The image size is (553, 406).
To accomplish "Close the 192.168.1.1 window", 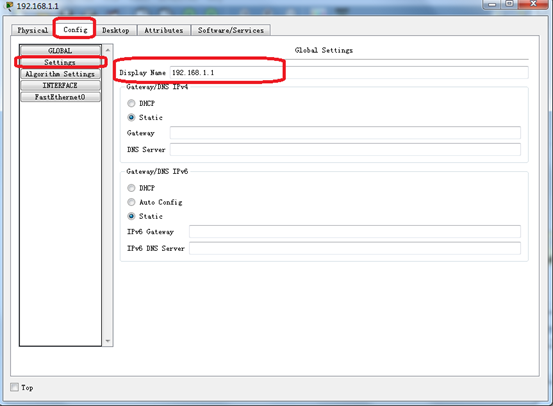I will click(534, 5).
